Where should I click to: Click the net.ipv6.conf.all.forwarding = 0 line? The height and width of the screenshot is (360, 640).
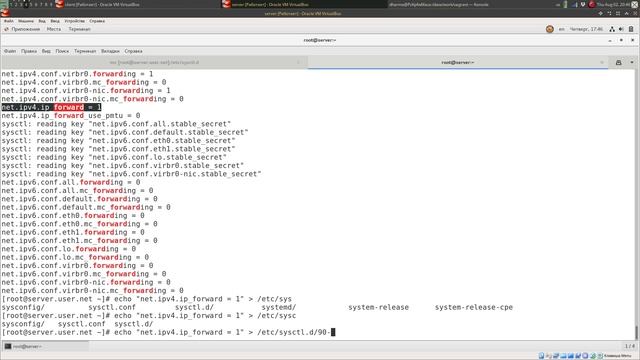point(71,182)
